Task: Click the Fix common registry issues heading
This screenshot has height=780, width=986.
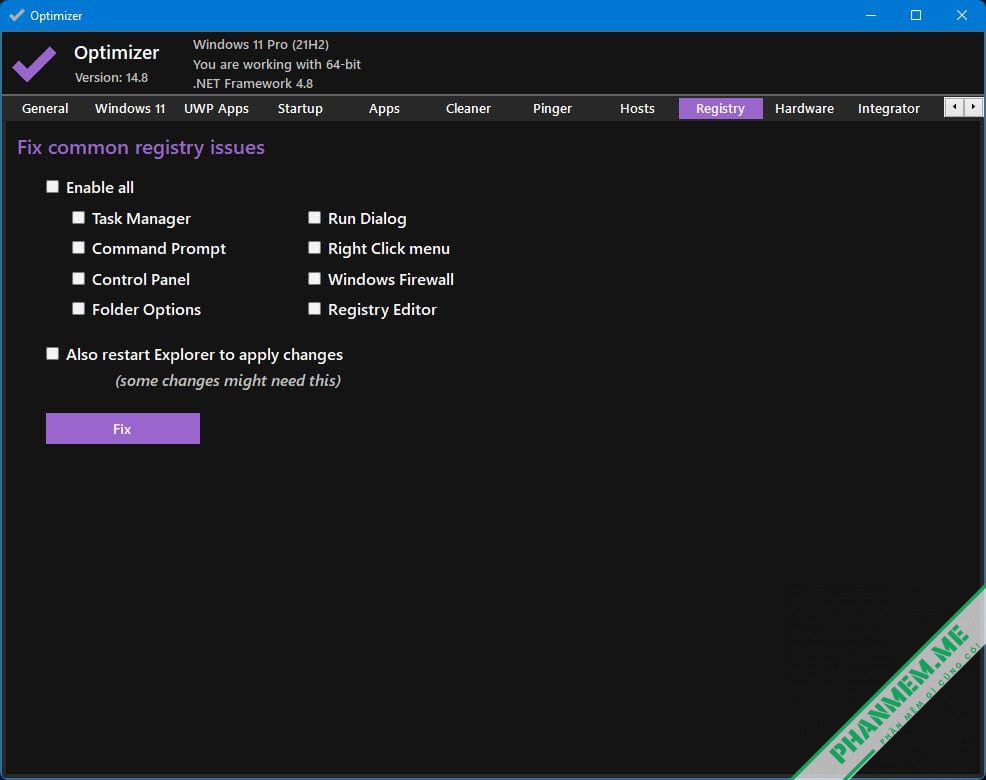Action: coord(141,148)
